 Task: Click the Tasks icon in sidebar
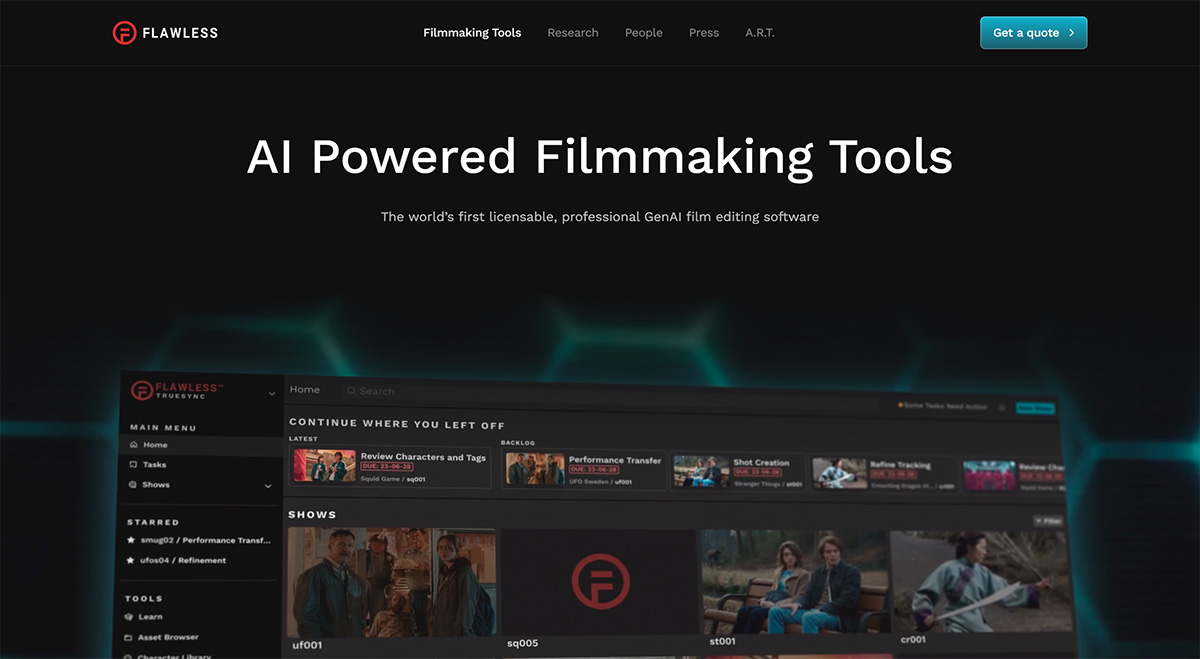(134, 465)
